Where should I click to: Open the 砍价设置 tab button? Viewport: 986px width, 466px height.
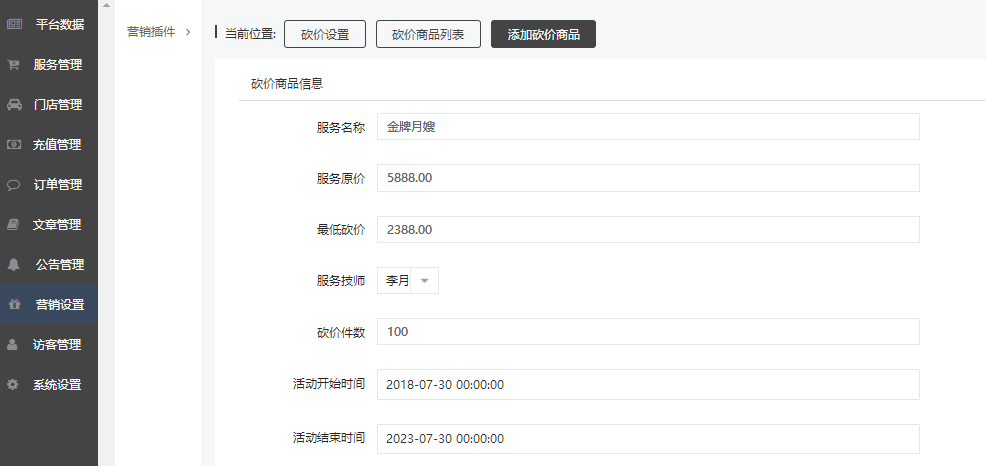pos(325,34)
